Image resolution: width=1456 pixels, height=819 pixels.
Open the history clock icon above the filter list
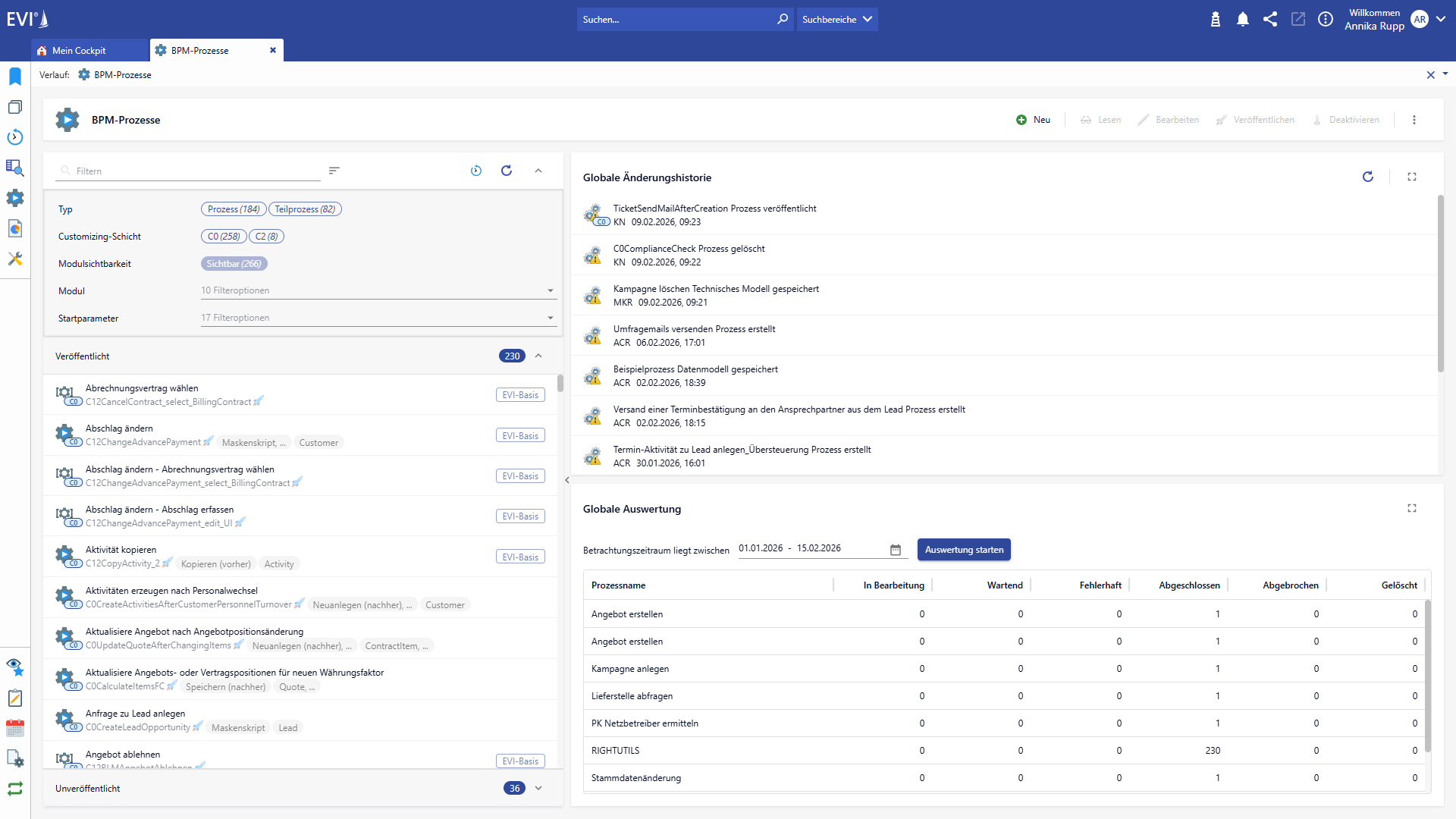[x=476, y=171]
